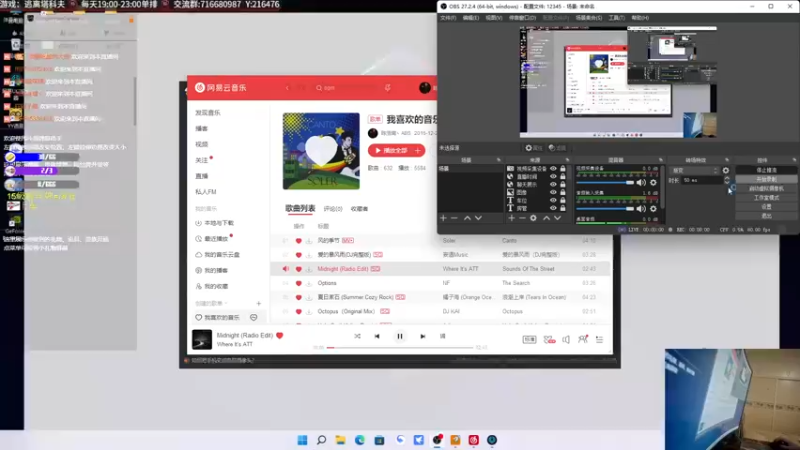The image size is (800, 450).
Task: Add a new scene in OBS scenes panel
Action: tap(443, 218)
